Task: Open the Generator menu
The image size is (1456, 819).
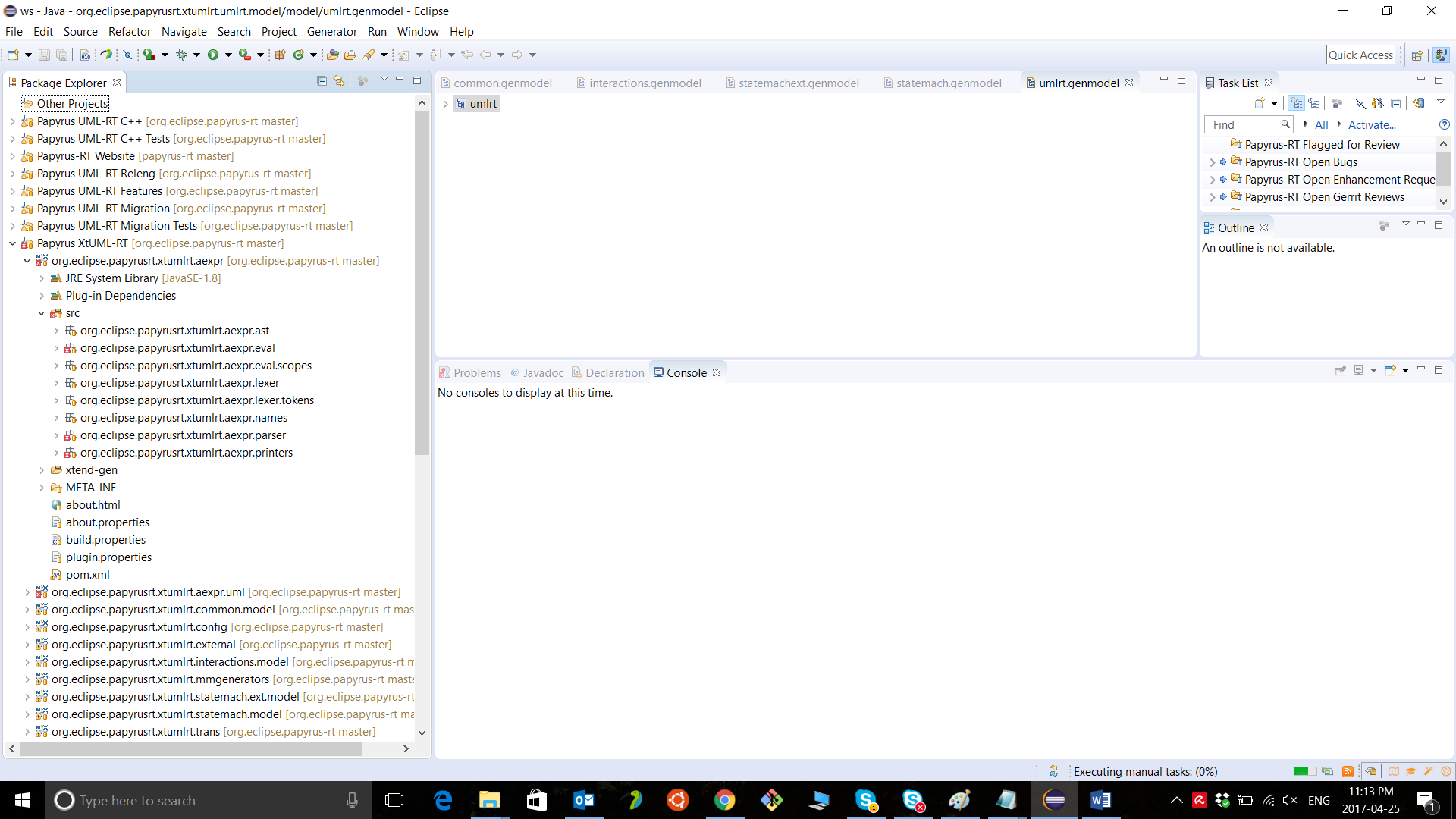Action: coord(331,32)
